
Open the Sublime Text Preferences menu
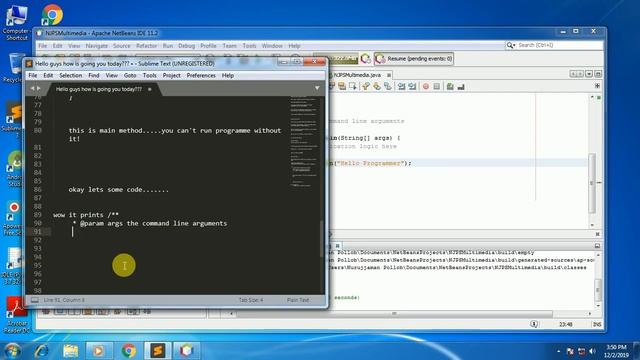pyautogui.click(x=201, y=76)
